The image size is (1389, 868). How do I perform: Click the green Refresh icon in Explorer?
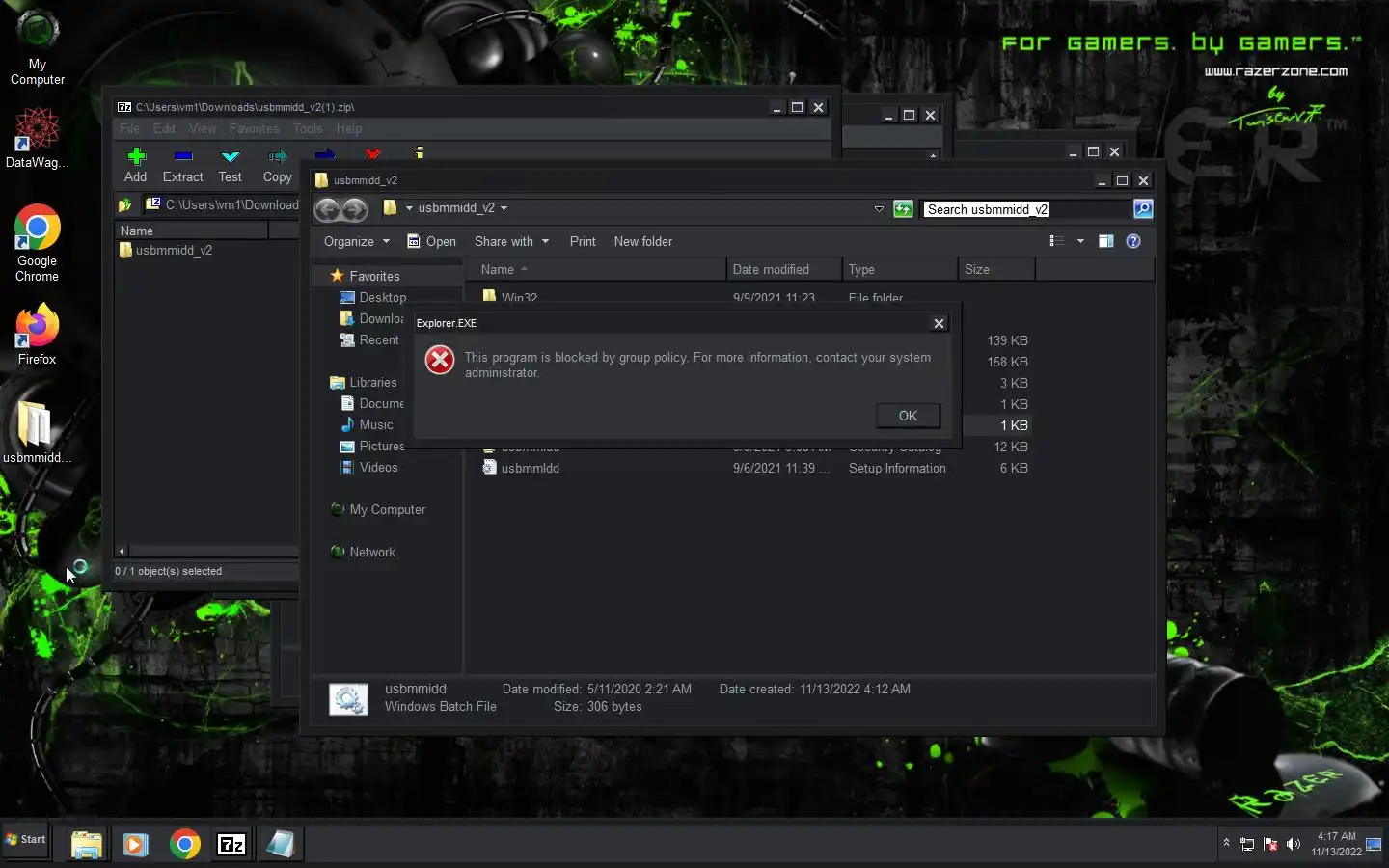[903, 209]
